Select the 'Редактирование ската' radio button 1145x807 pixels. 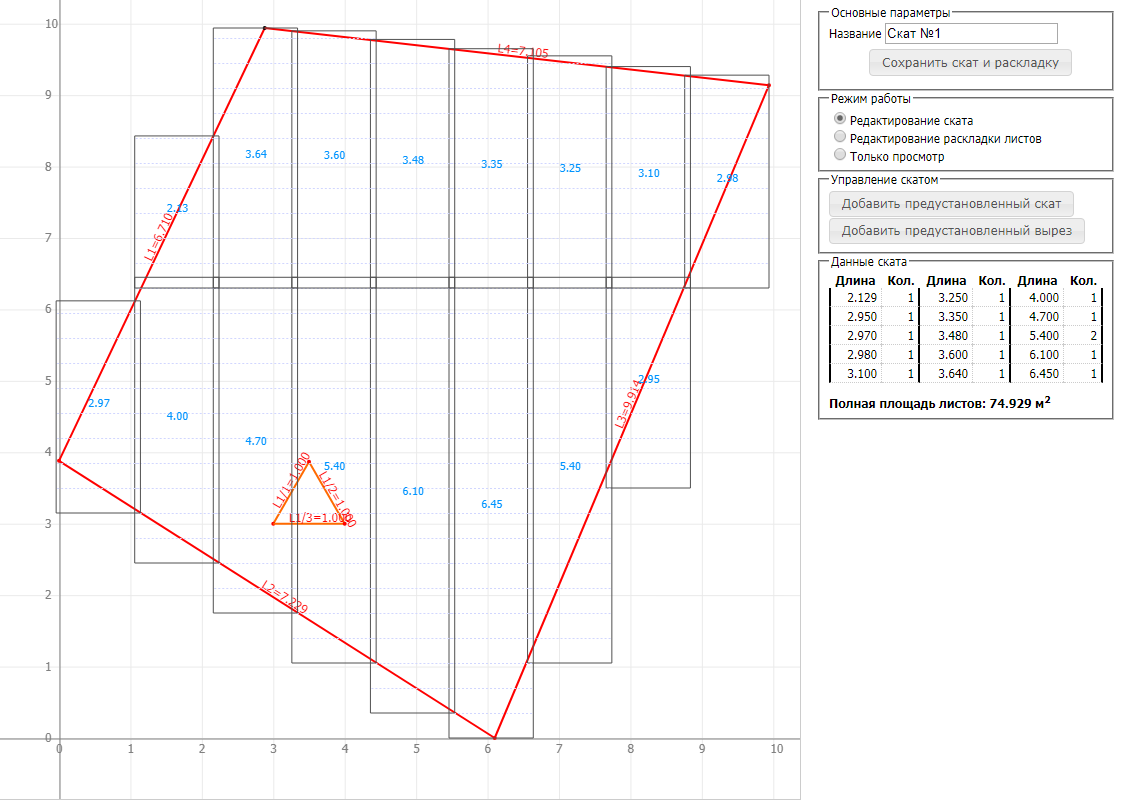(840, 119)
